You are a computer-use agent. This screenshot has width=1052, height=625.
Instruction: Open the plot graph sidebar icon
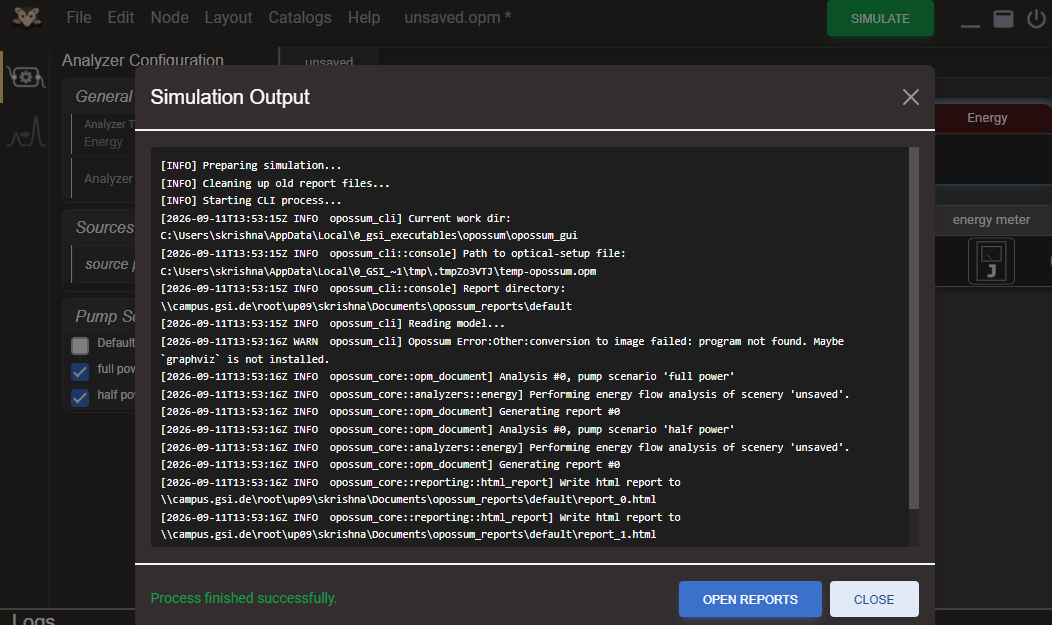pos(26,132)
